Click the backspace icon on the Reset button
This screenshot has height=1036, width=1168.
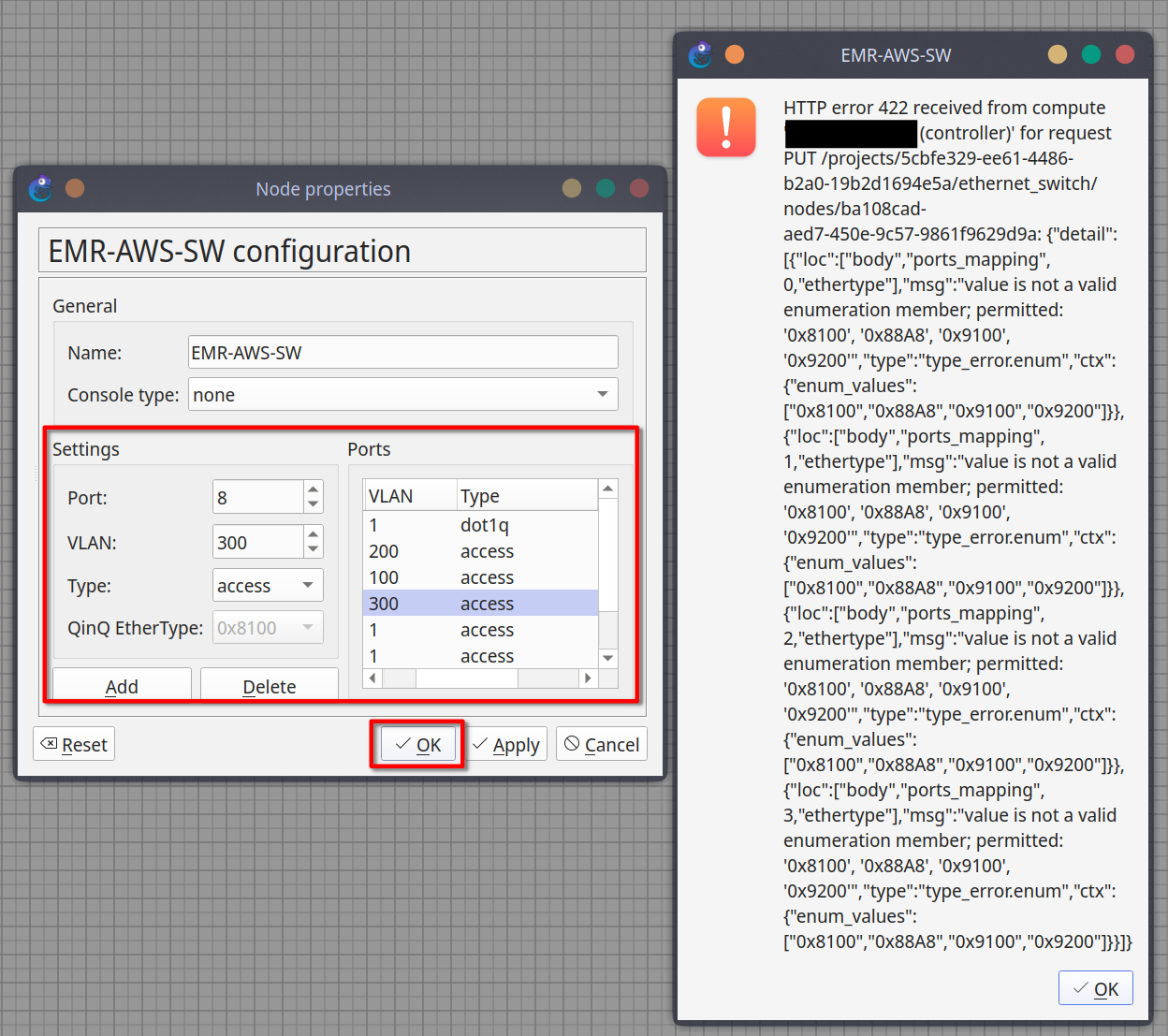tap(47, 744)
